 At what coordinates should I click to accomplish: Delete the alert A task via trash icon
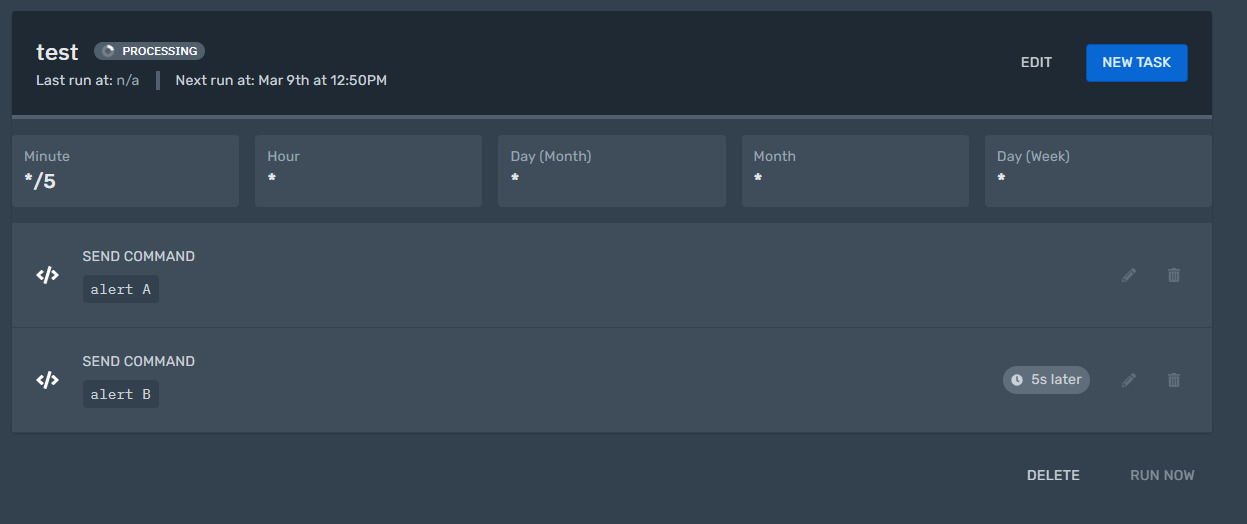pyautogui.click(x=1174, y=275)
